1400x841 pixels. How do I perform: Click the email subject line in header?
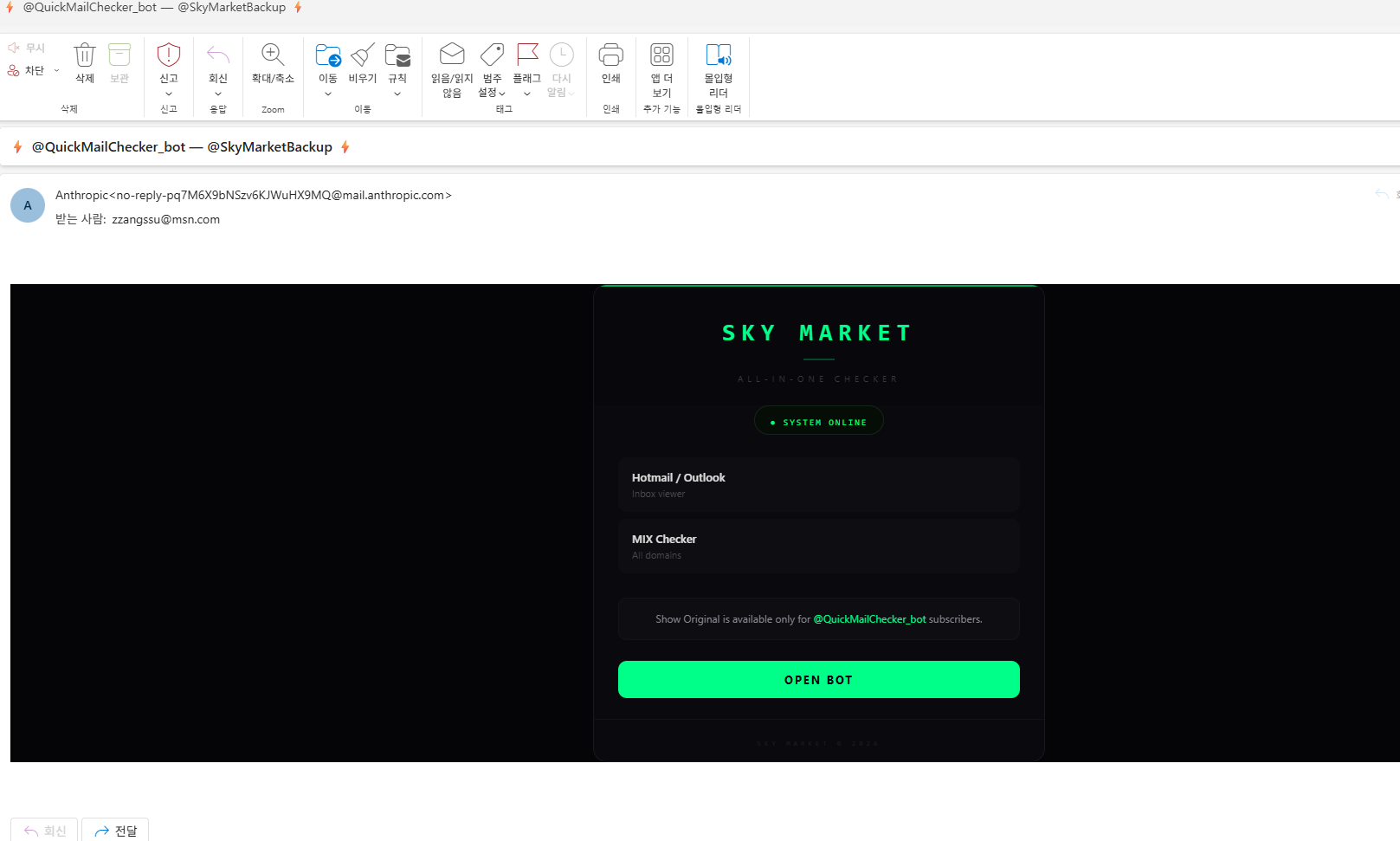pyautogui.click(x=182, y=147)
